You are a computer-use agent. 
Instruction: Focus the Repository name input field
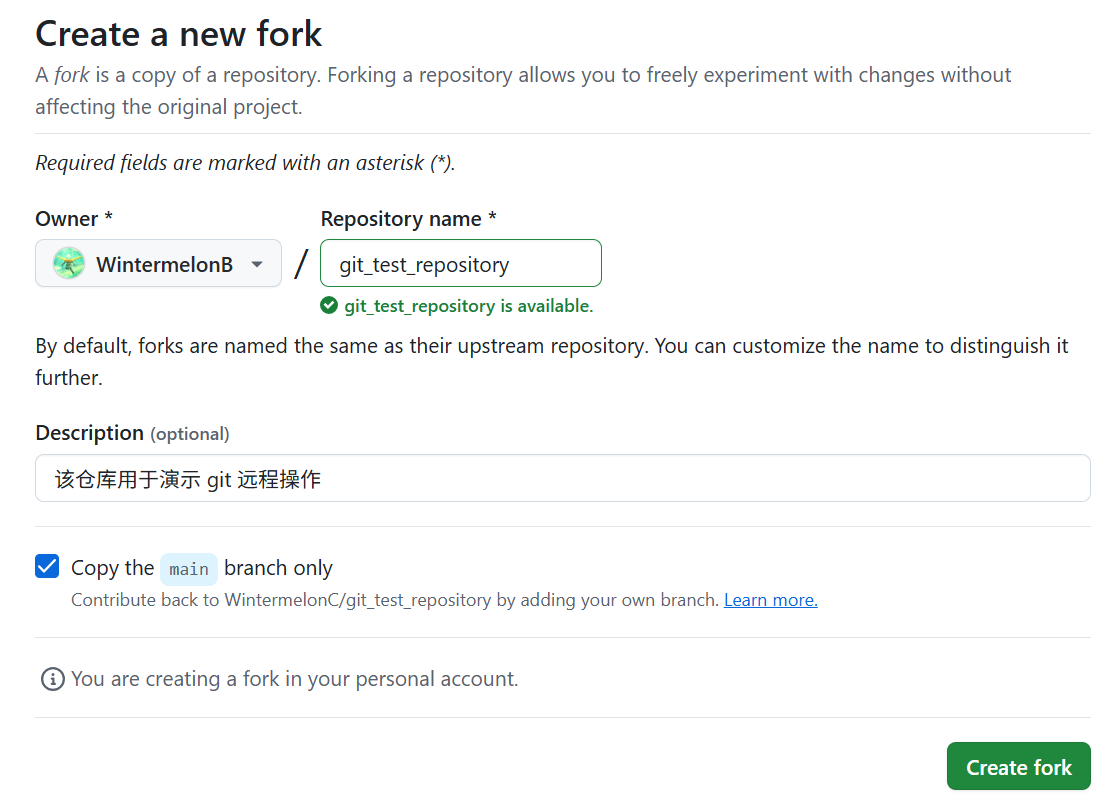point(461,264)
